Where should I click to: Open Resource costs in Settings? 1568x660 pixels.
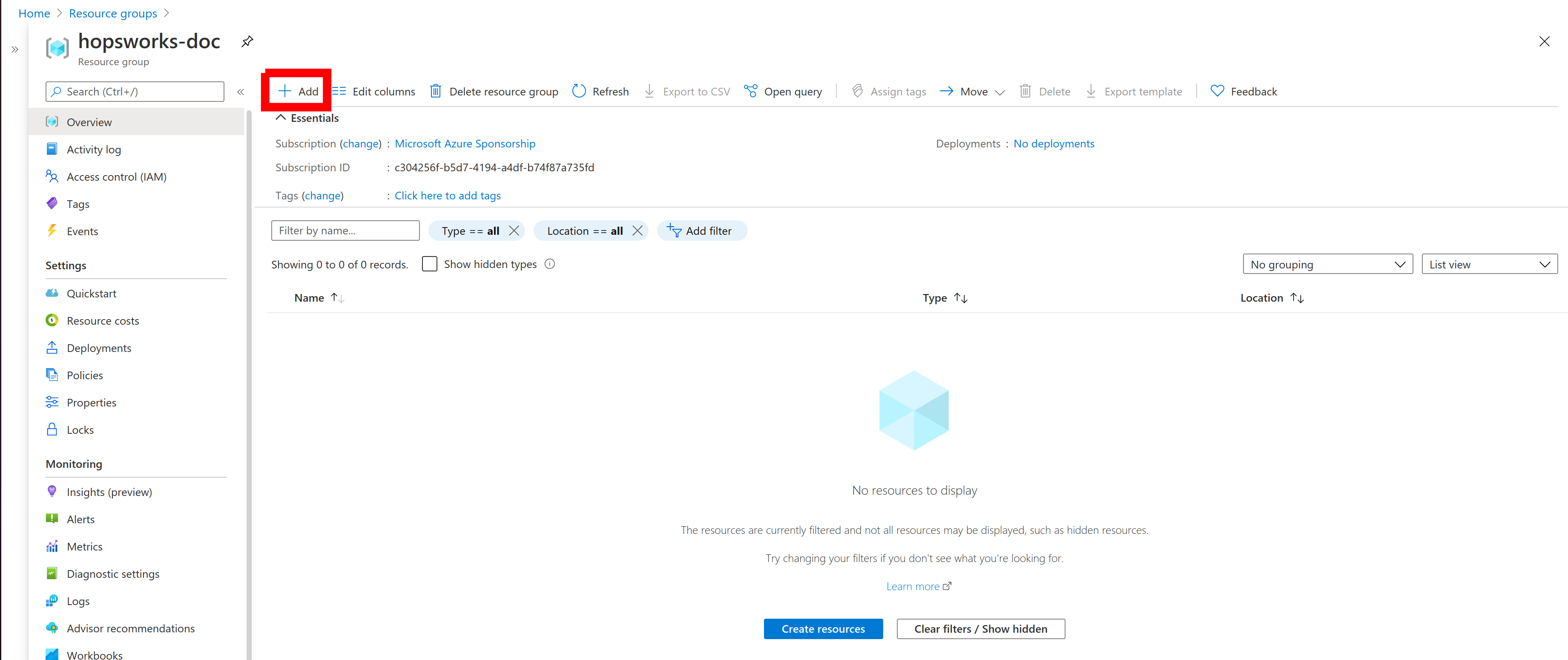(x=103, y=320)
